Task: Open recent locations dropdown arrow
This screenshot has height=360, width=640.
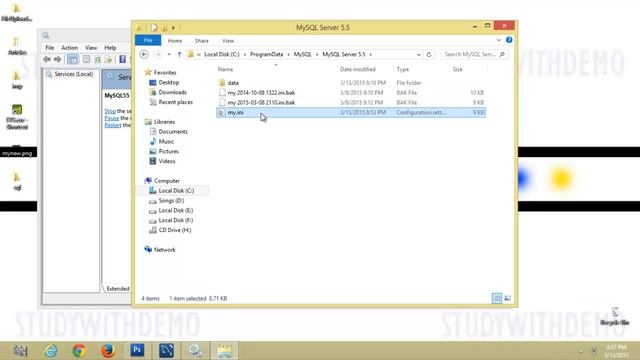Action: pyautogui.click(x=169, y=54)
